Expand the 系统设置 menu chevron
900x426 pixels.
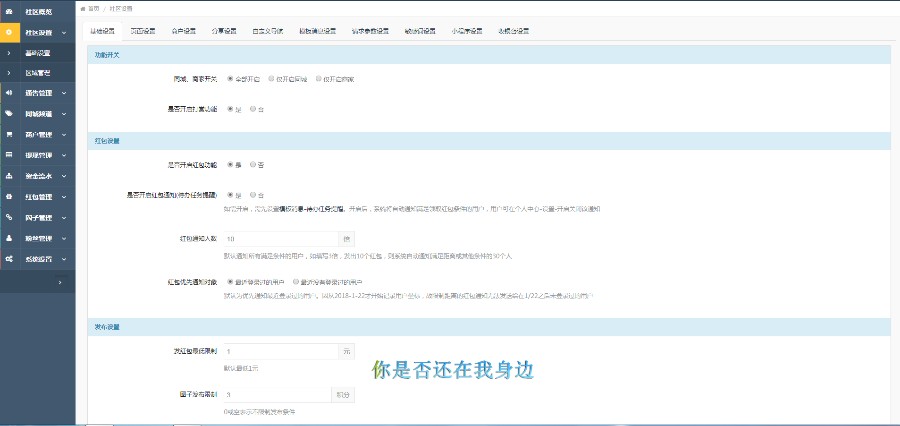coord(64,259)
